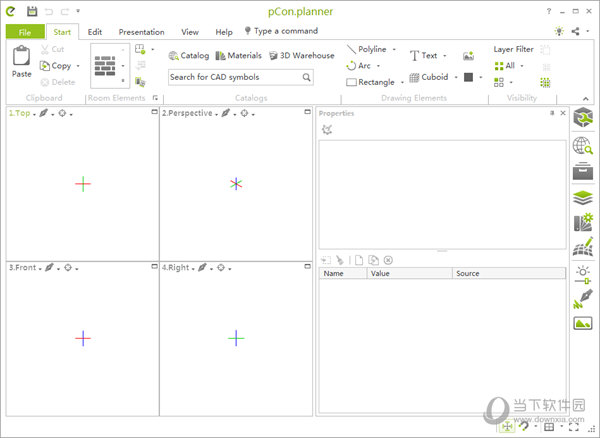
Task: Click the Source column header
Action: (509, 274)
